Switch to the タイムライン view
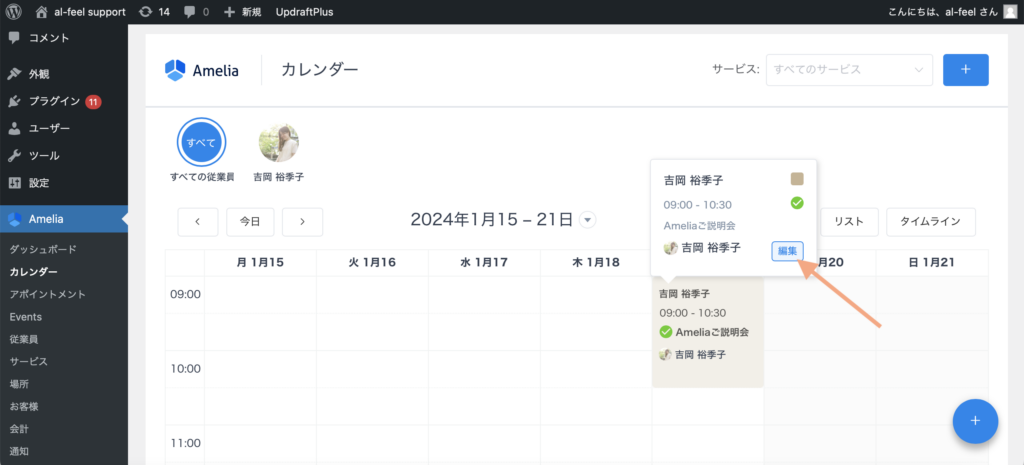This screenshot has width=1024, height=465. 930,221
